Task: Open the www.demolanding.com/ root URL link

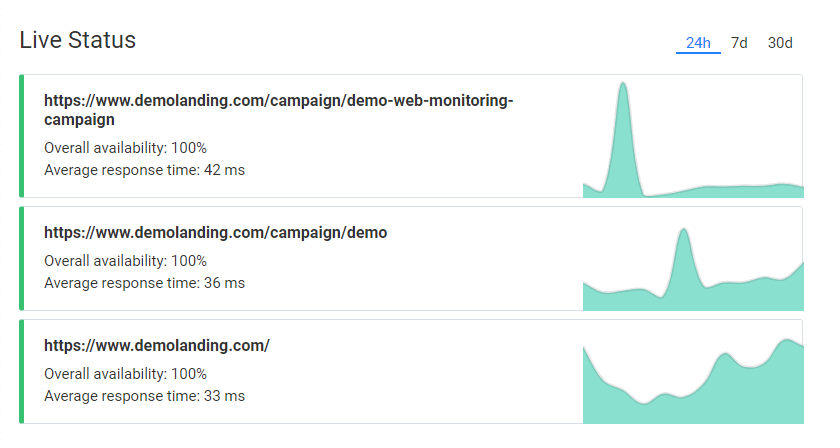Action: coord(157,346)
